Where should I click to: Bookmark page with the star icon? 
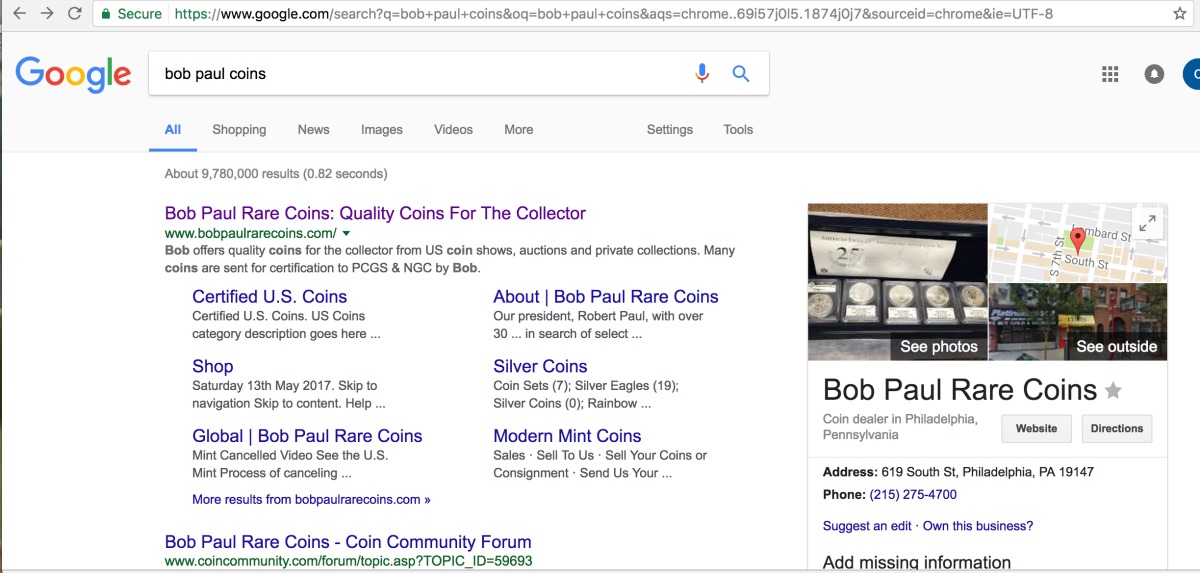1179,14
